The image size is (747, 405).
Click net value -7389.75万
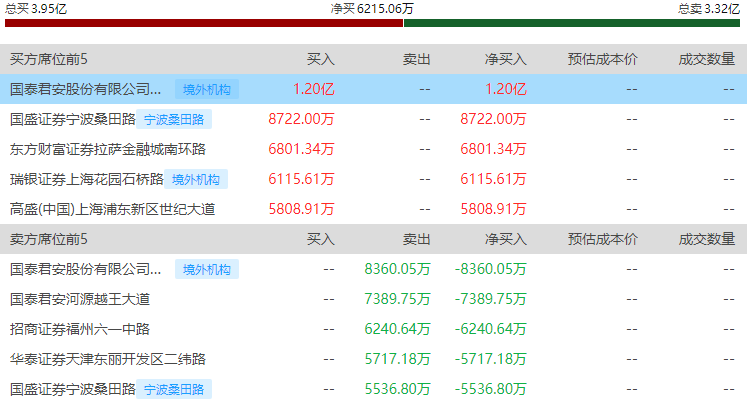click(491, 299)
